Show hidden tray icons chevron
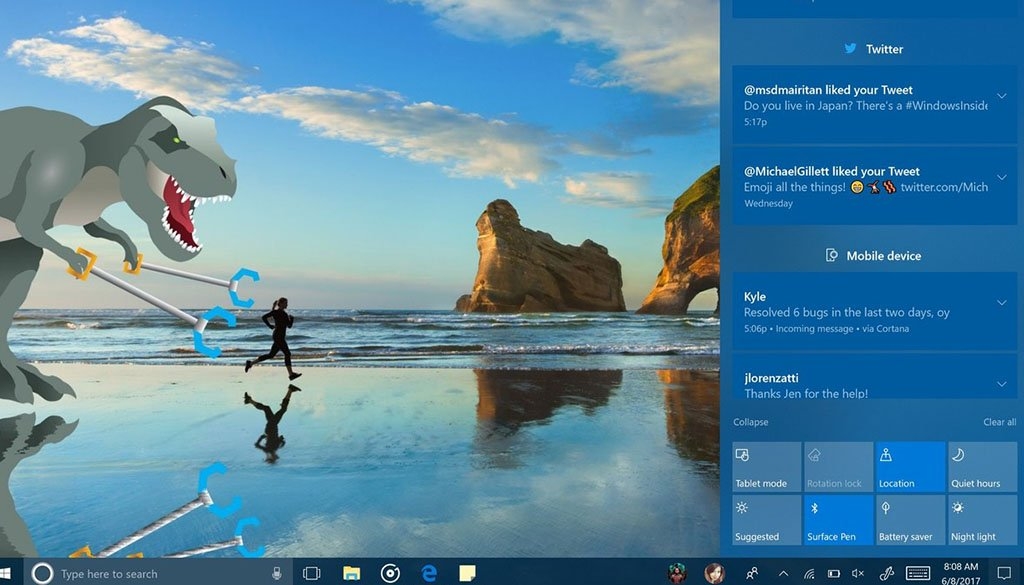The image size is (1024, 585). (784, 575)
